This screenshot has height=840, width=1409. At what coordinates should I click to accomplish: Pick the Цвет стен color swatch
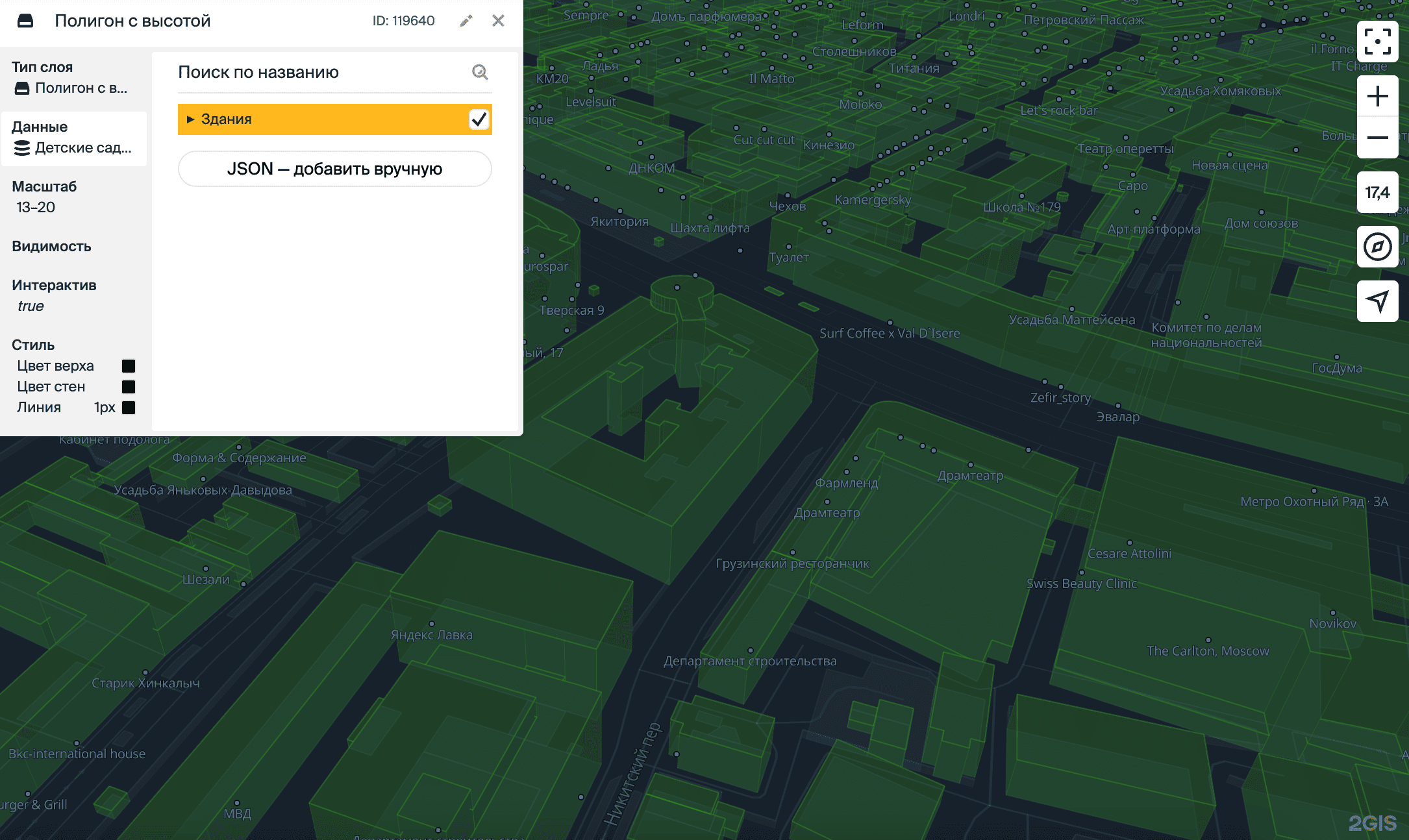pyautogui.click(x=129, y=387)
